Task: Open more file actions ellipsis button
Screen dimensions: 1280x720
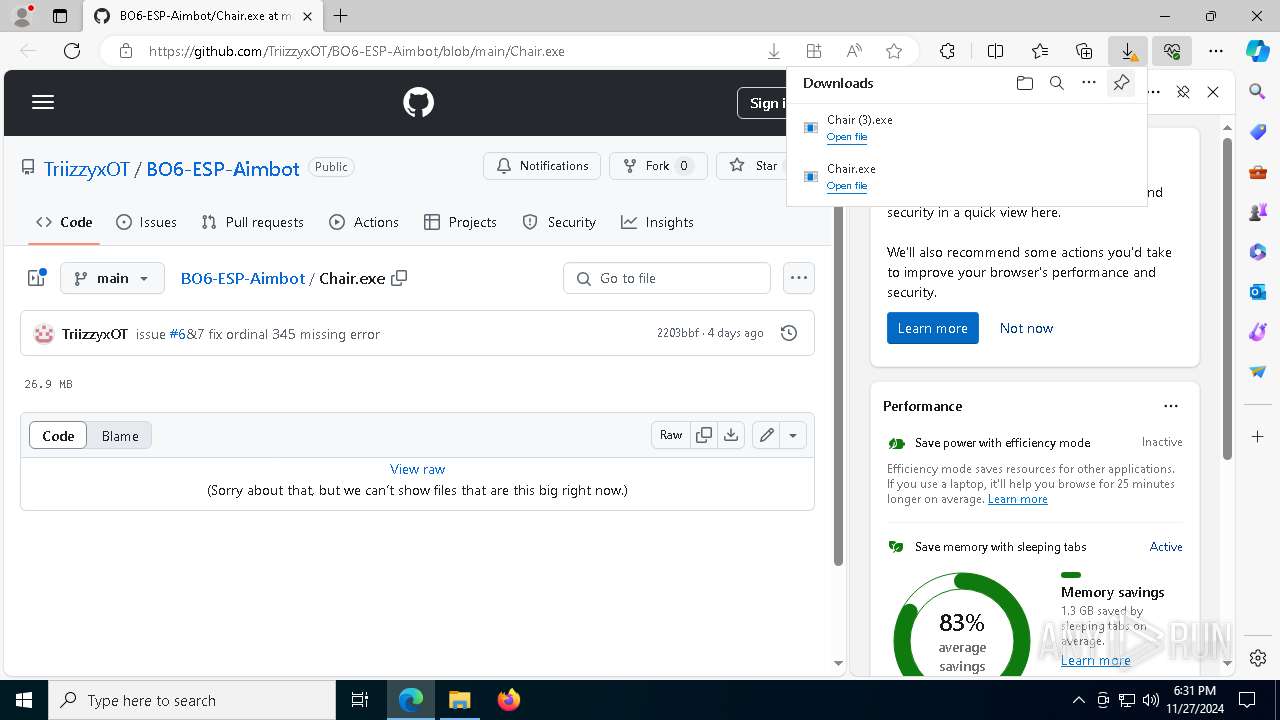Action: tap(798, 278)
